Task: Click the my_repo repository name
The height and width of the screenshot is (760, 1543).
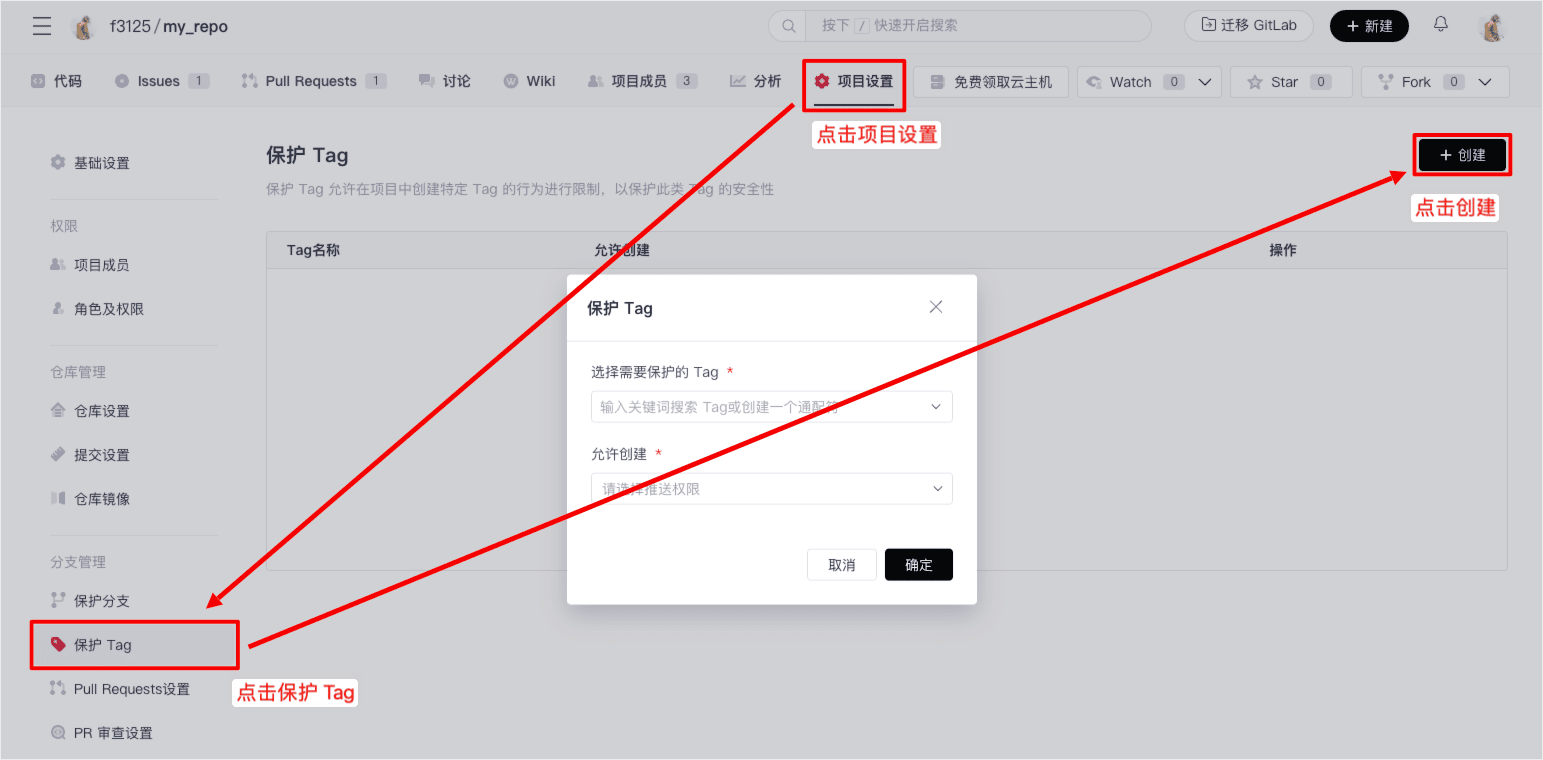Action: [x=196, y=27]
